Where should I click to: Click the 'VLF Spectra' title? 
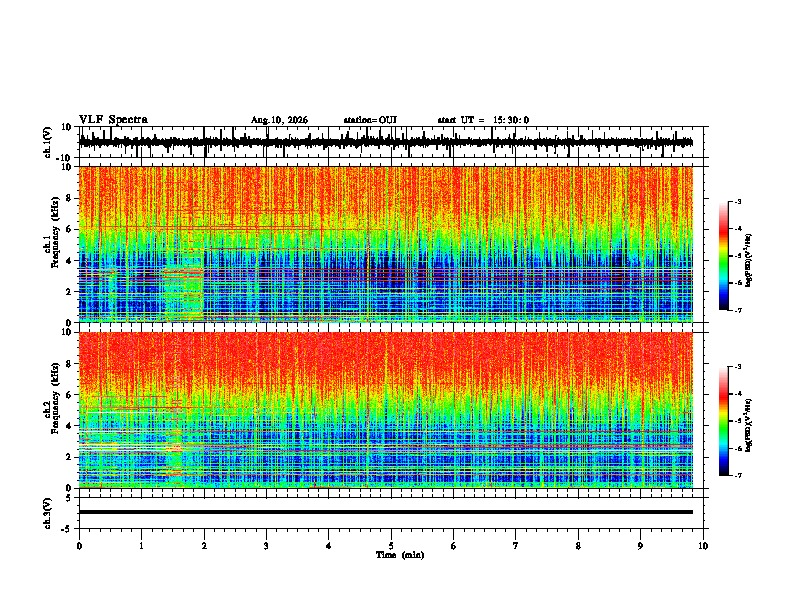[x=113, y=120]
